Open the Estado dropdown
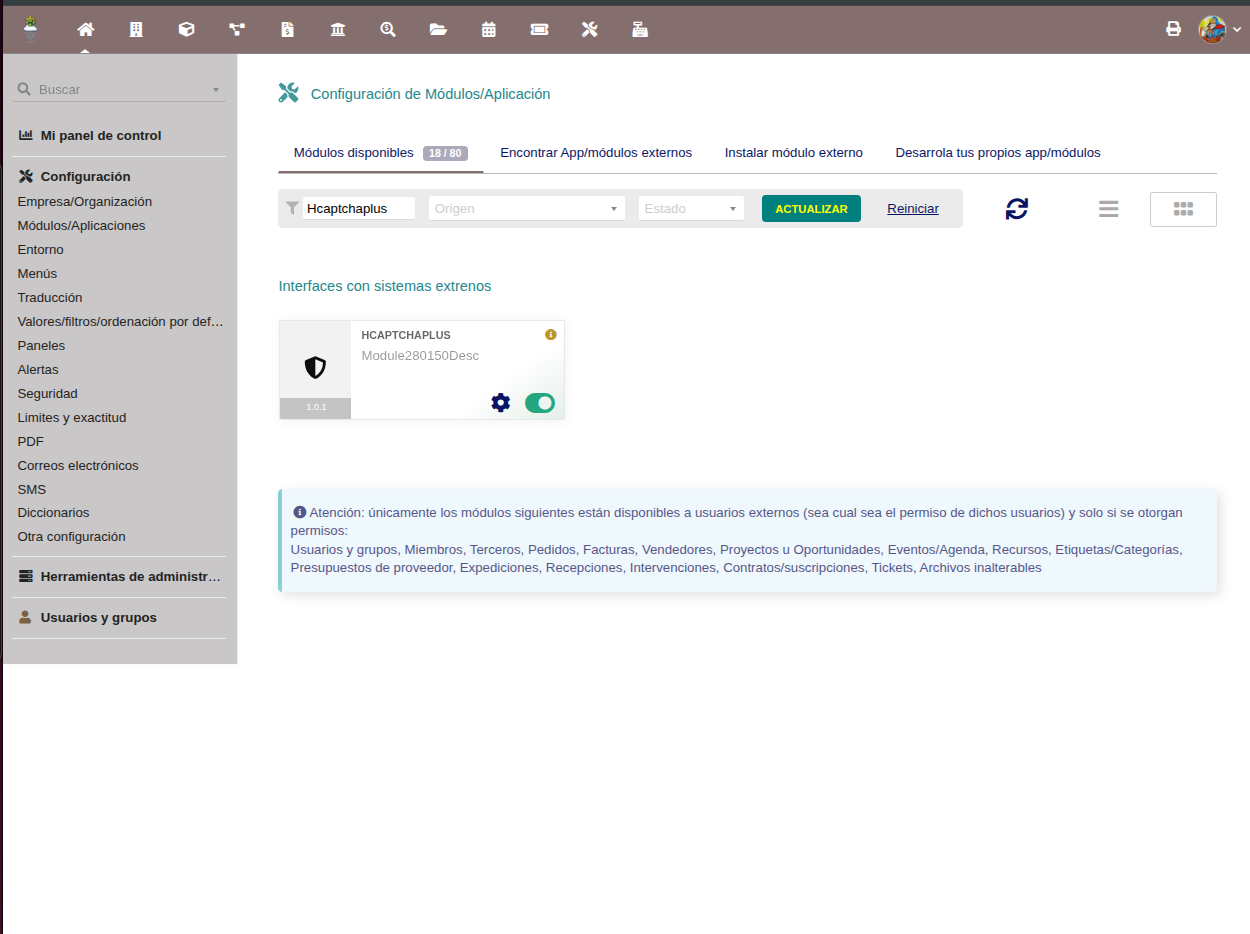This screenshot has width=1250, height=934. click(x=691, y=208)
